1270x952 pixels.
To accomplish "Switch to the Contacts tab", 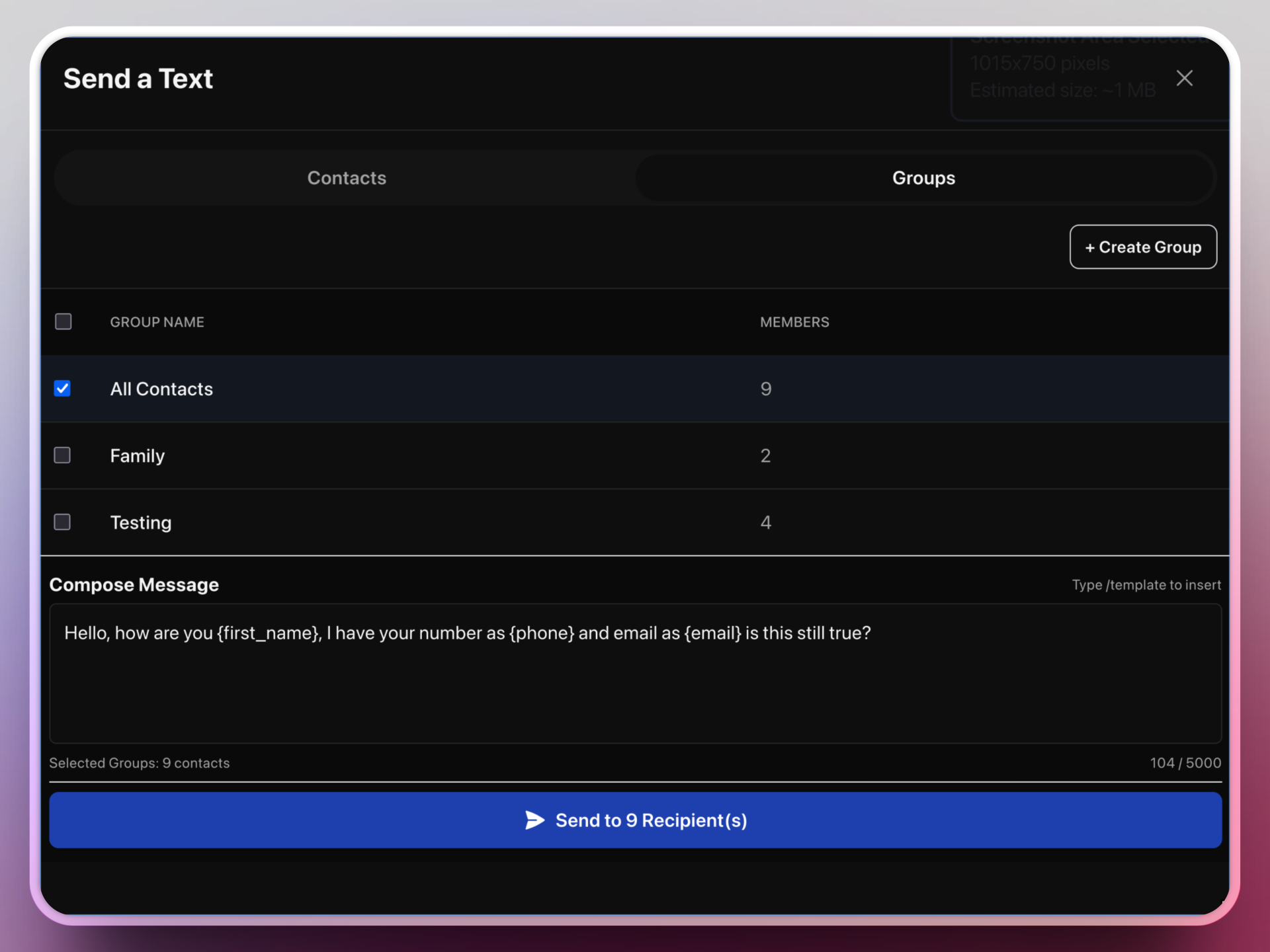I will tap(346, 178).
